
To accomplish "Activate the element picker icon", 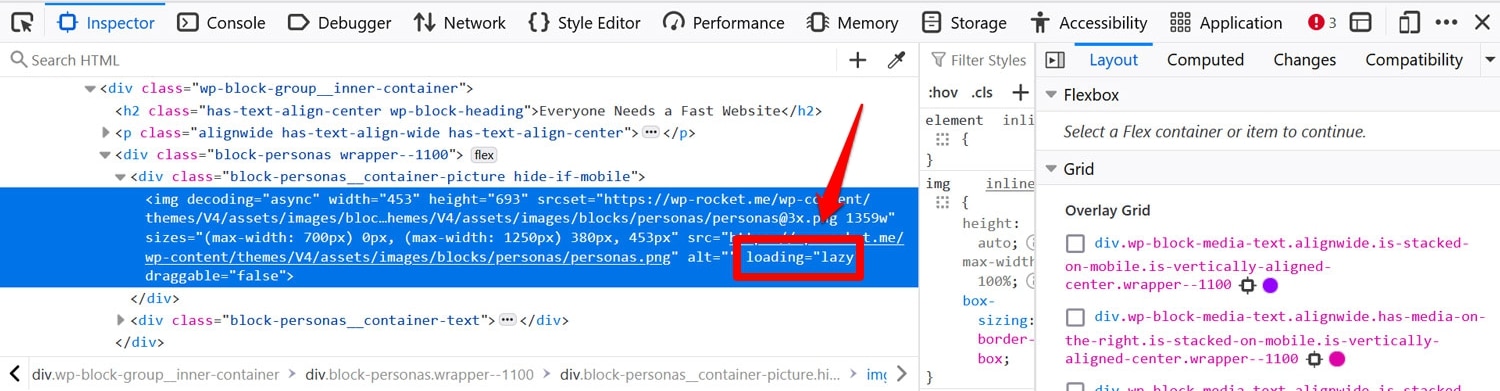I will coord(22,22).
